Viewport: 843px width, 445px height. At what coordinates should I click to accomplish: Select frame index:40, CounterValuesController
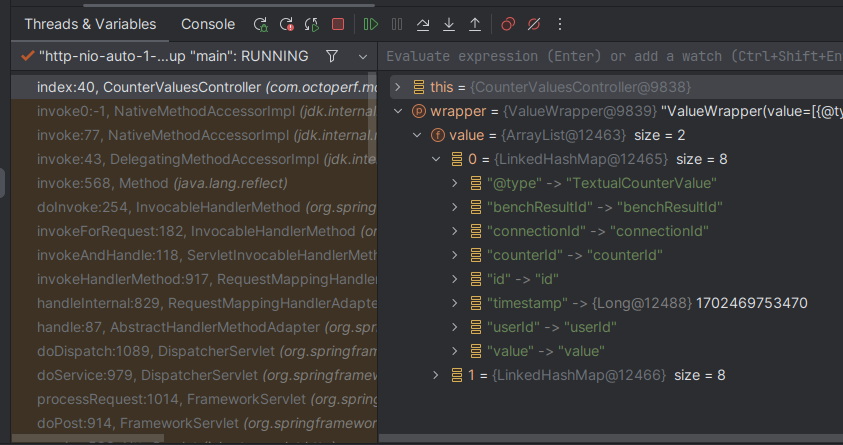click(x=194, y=87)
